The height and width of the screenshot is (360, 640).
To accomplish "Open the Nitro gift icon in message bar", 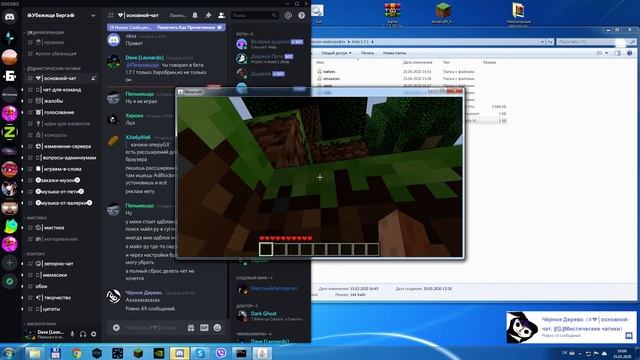I will coord(191,327).
